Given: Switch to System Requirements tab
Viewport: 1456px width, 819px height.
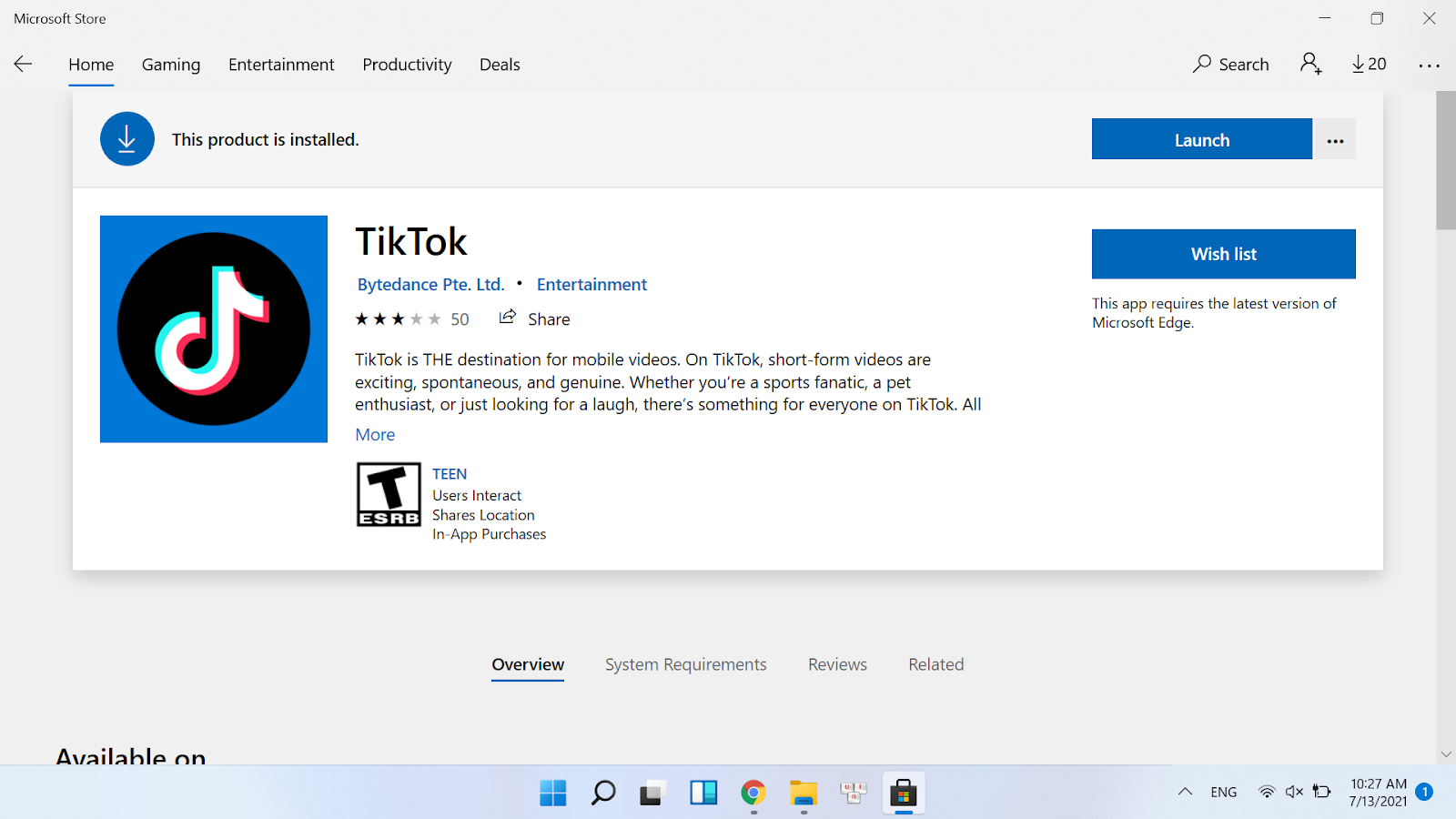Looking at the screenshot, I should [x=686, y=664].
